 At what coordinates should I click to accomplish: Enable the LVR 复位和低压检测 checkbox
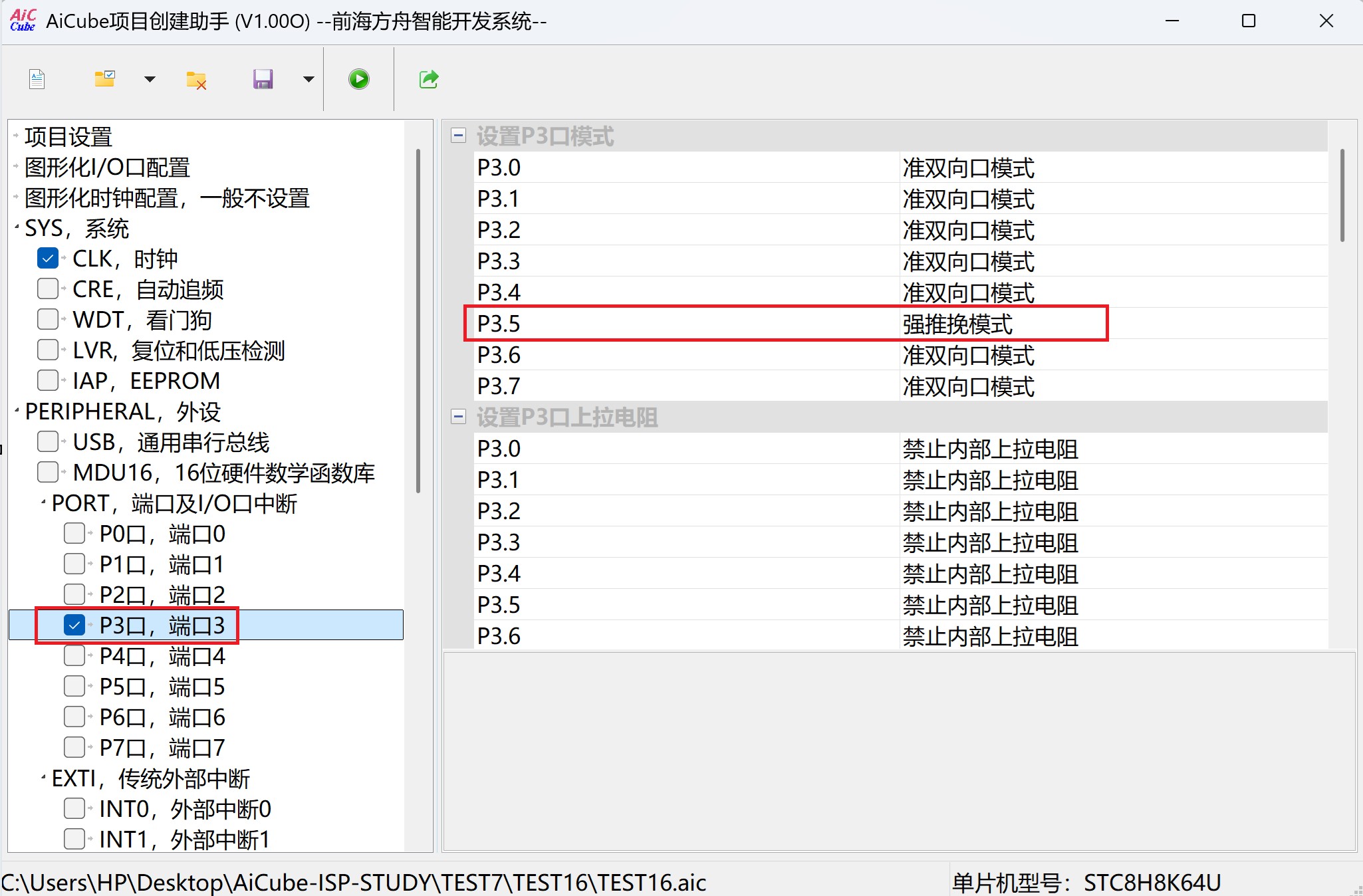click(48, 350)
